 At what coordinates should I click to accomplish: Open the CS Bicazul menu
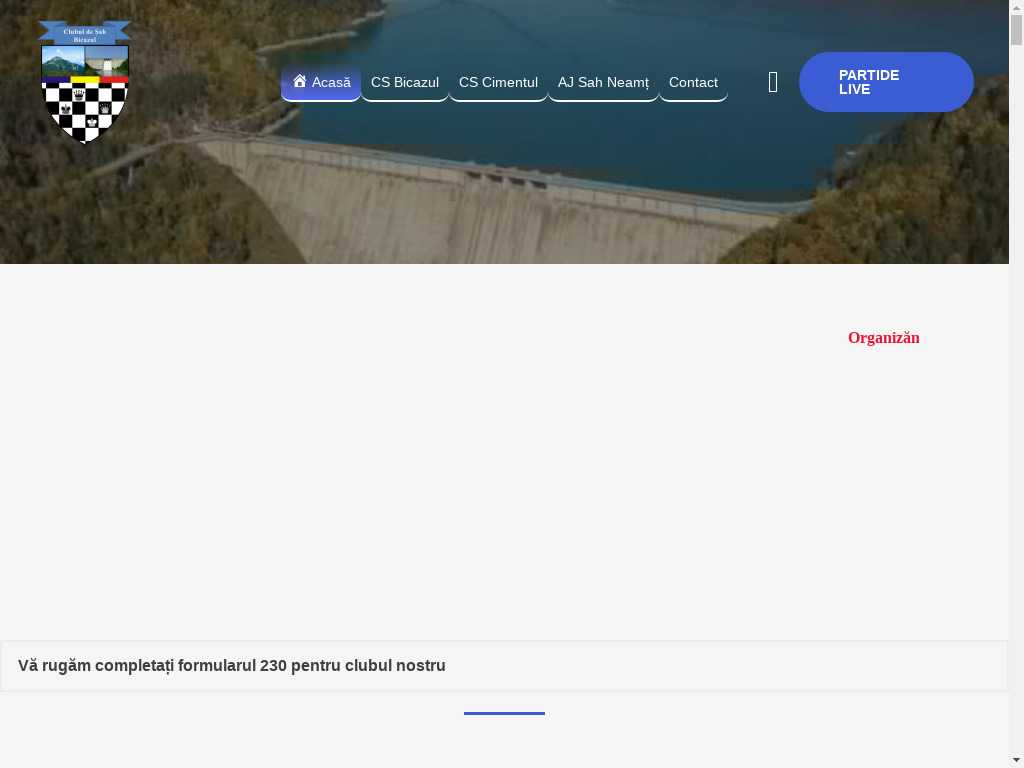click(x=404, y=82)
